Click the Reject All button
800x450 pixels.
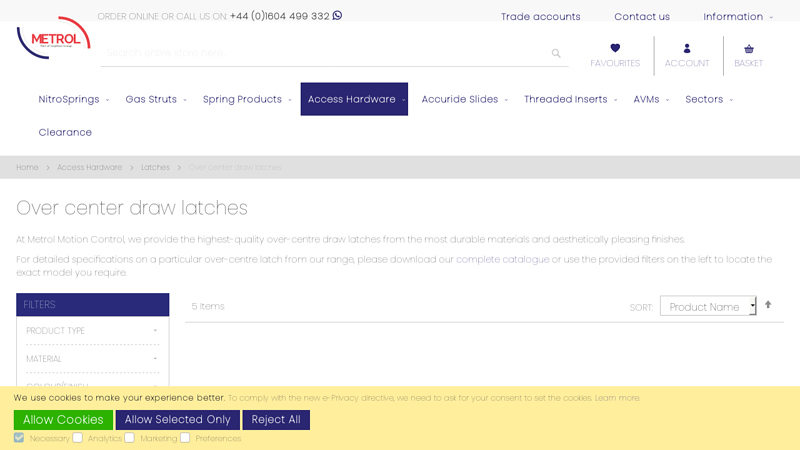[276, 420]
